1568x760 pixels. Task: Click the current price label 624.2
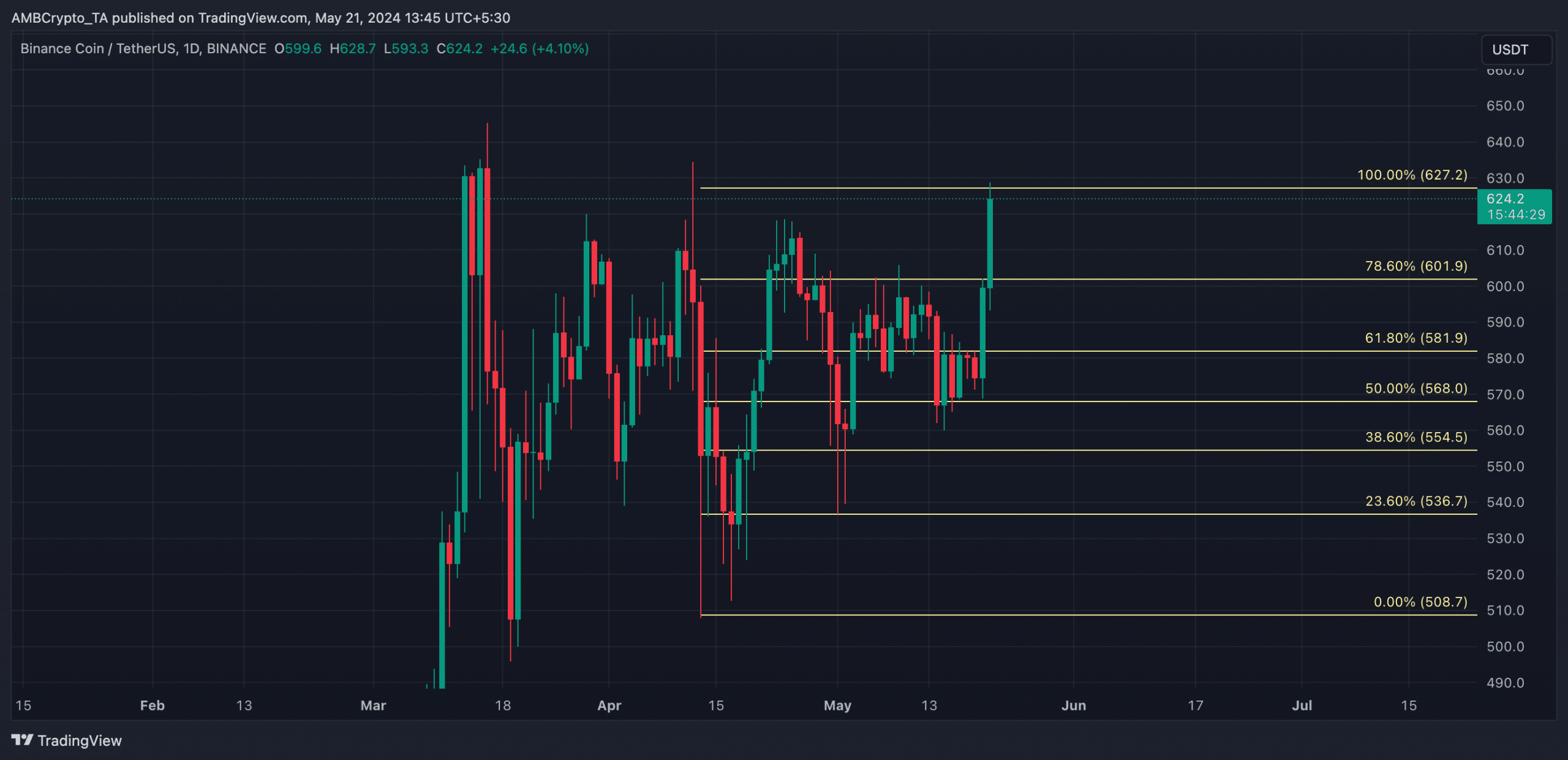[1506, 199]
